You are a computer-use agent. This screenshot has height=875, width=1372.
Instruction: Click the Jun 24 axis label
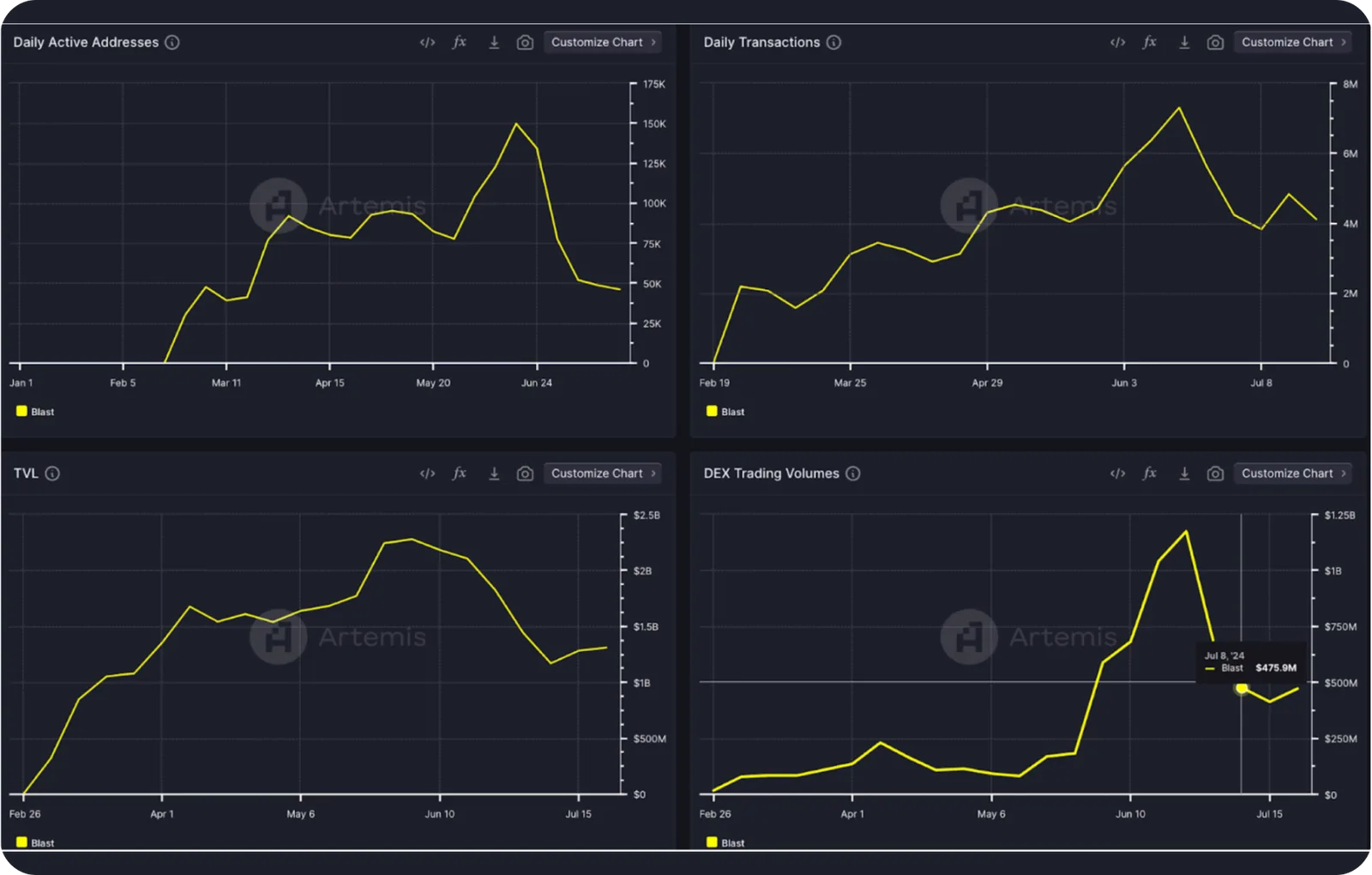537,383
